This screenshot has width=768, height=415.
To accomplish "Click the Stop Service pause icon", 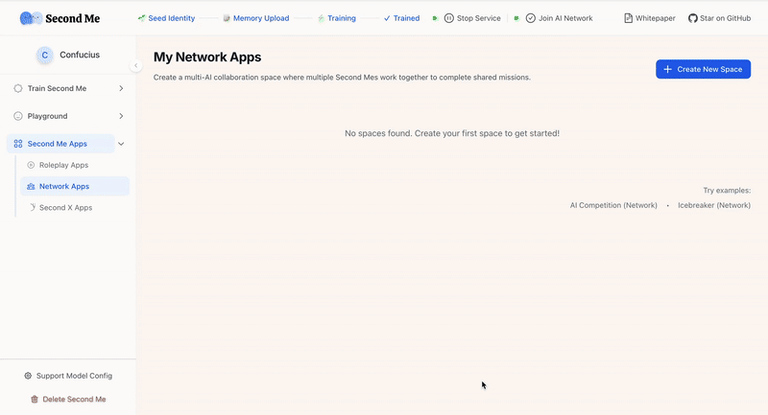I will click(x=449, y=18).
